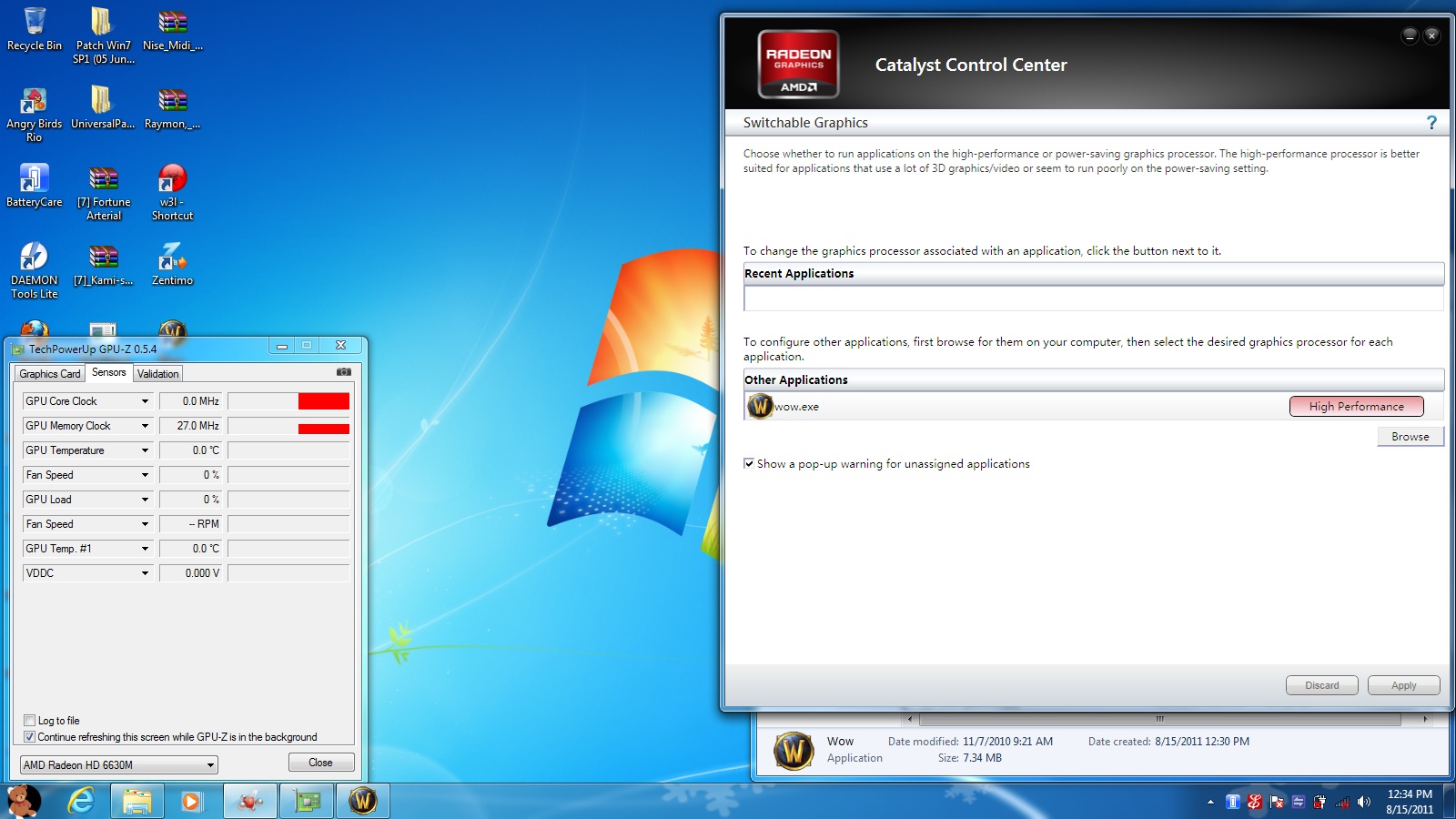The width and height of the screenshot is (1456, 819).
Task: Browse for another application
Action: point(1410,437)
